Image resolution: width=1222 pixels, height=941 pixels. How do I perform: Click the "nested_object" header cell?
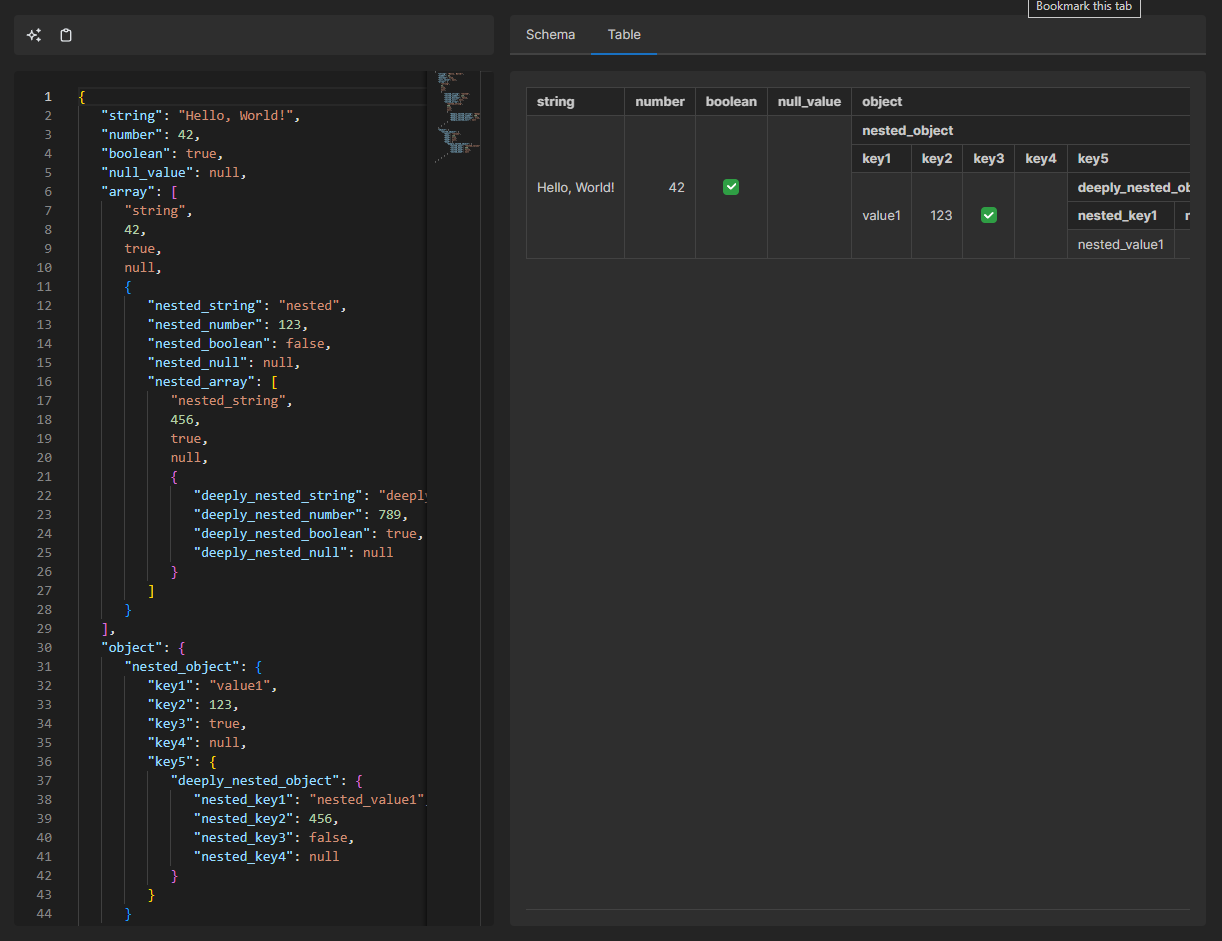pyautogui.click(x=907, y=130)
